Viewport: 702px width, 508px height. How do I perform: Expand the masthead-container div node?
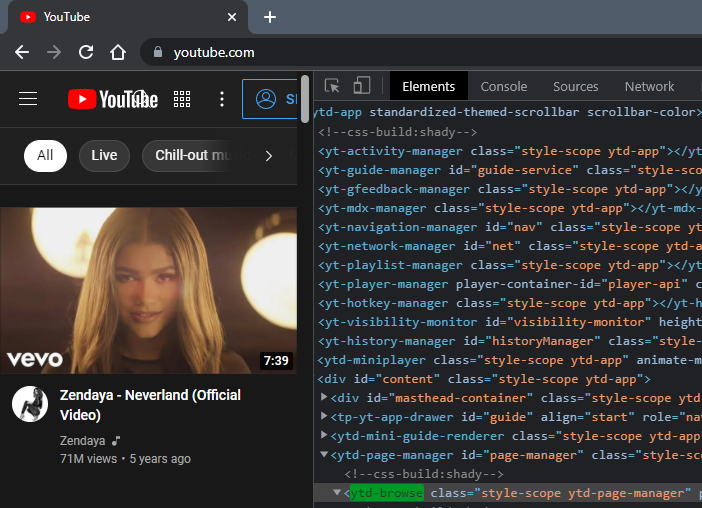[x=324, y=397]
